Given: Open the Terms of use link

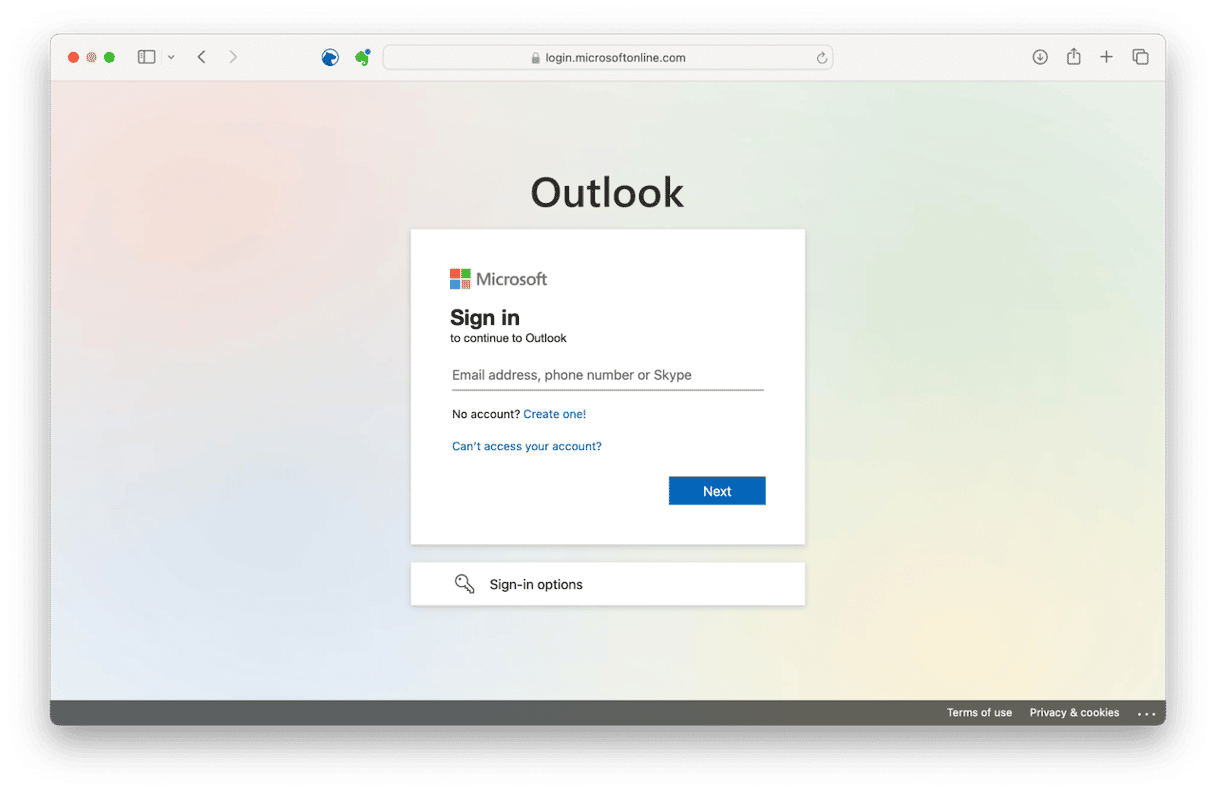Looking at the screenshot, I should click(979, 713).
